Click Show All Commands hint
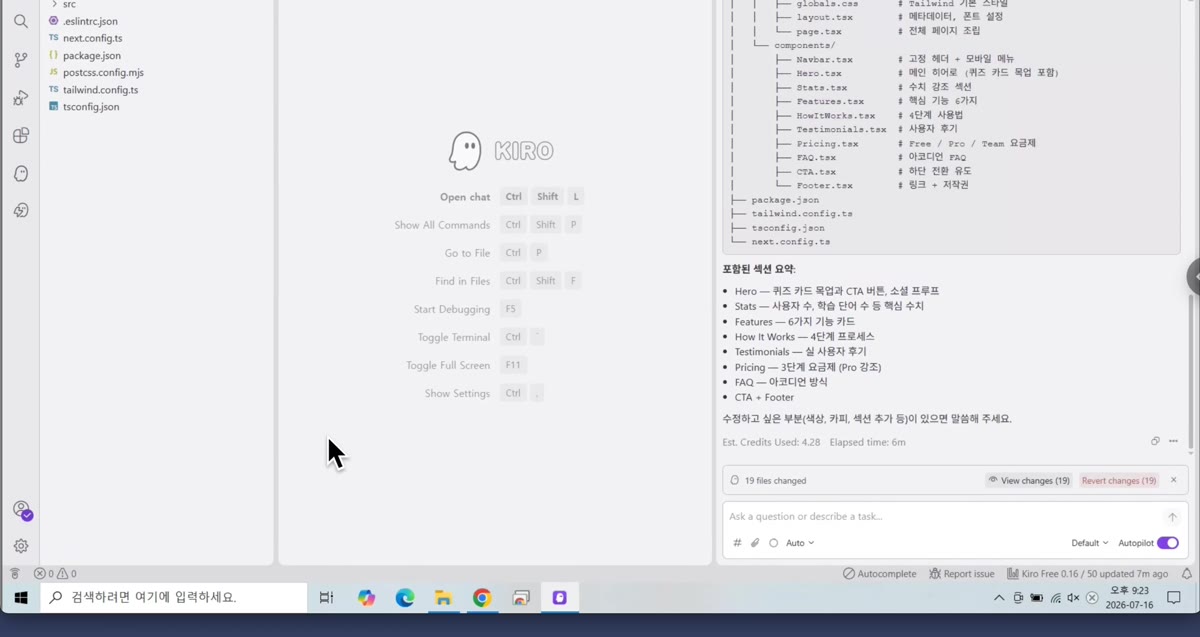The width and height of the screenshot is (1200, 637). 442,225
